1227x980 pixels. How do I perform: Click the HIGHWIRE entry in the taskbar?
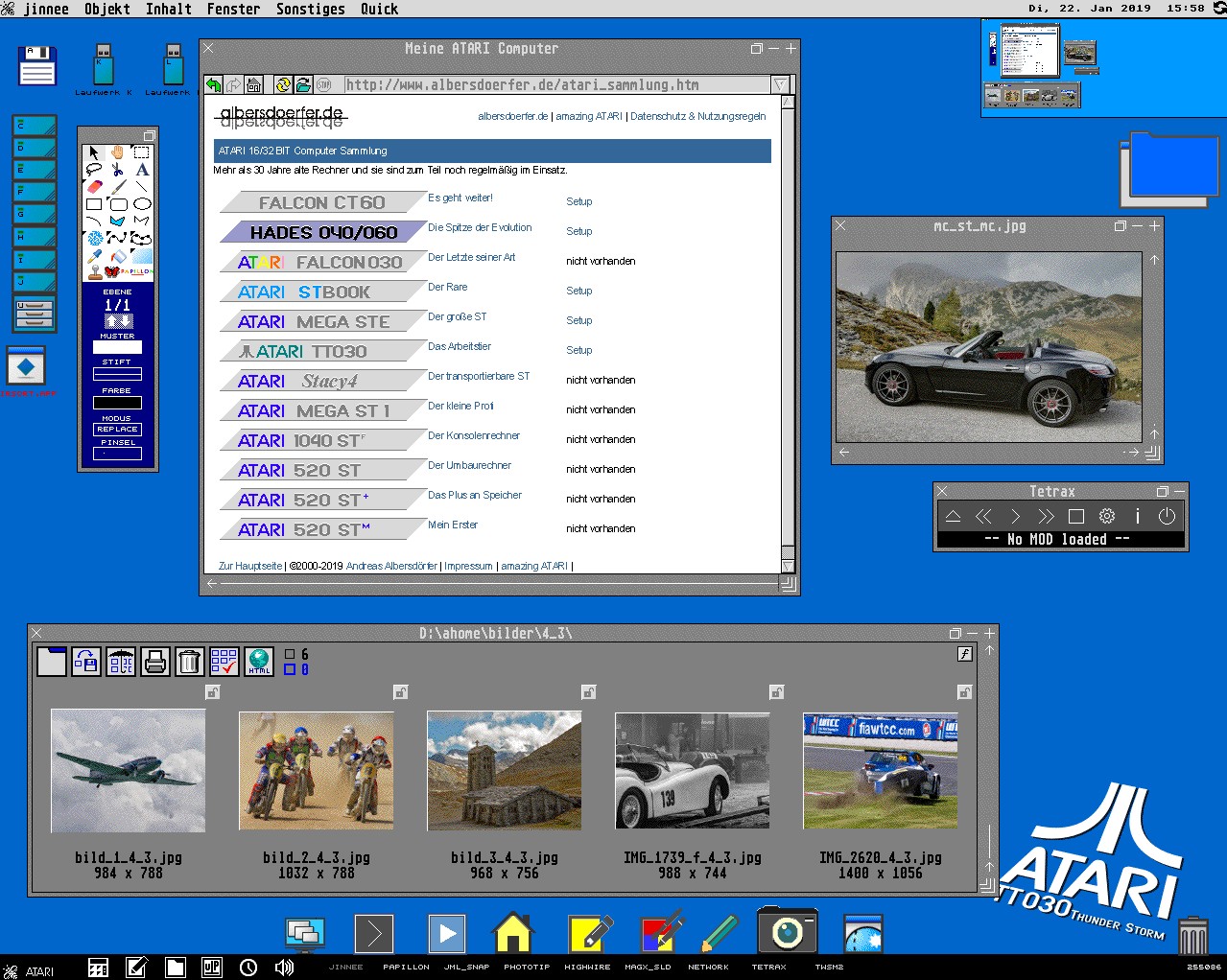[x=587, y=968]
